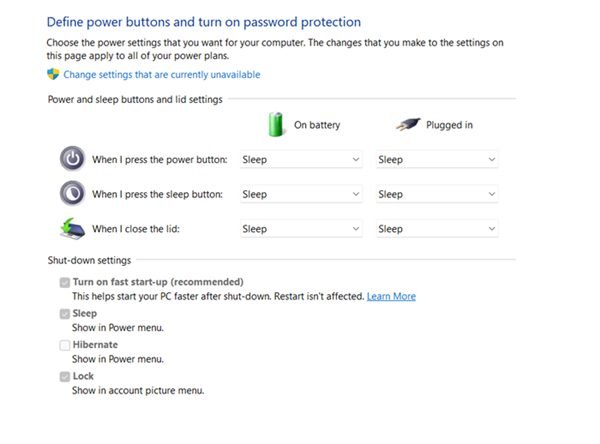Toggle the fast start-up checkbox
The height and width of the screenshot is (444, 600).
click(x=65, y=283)
